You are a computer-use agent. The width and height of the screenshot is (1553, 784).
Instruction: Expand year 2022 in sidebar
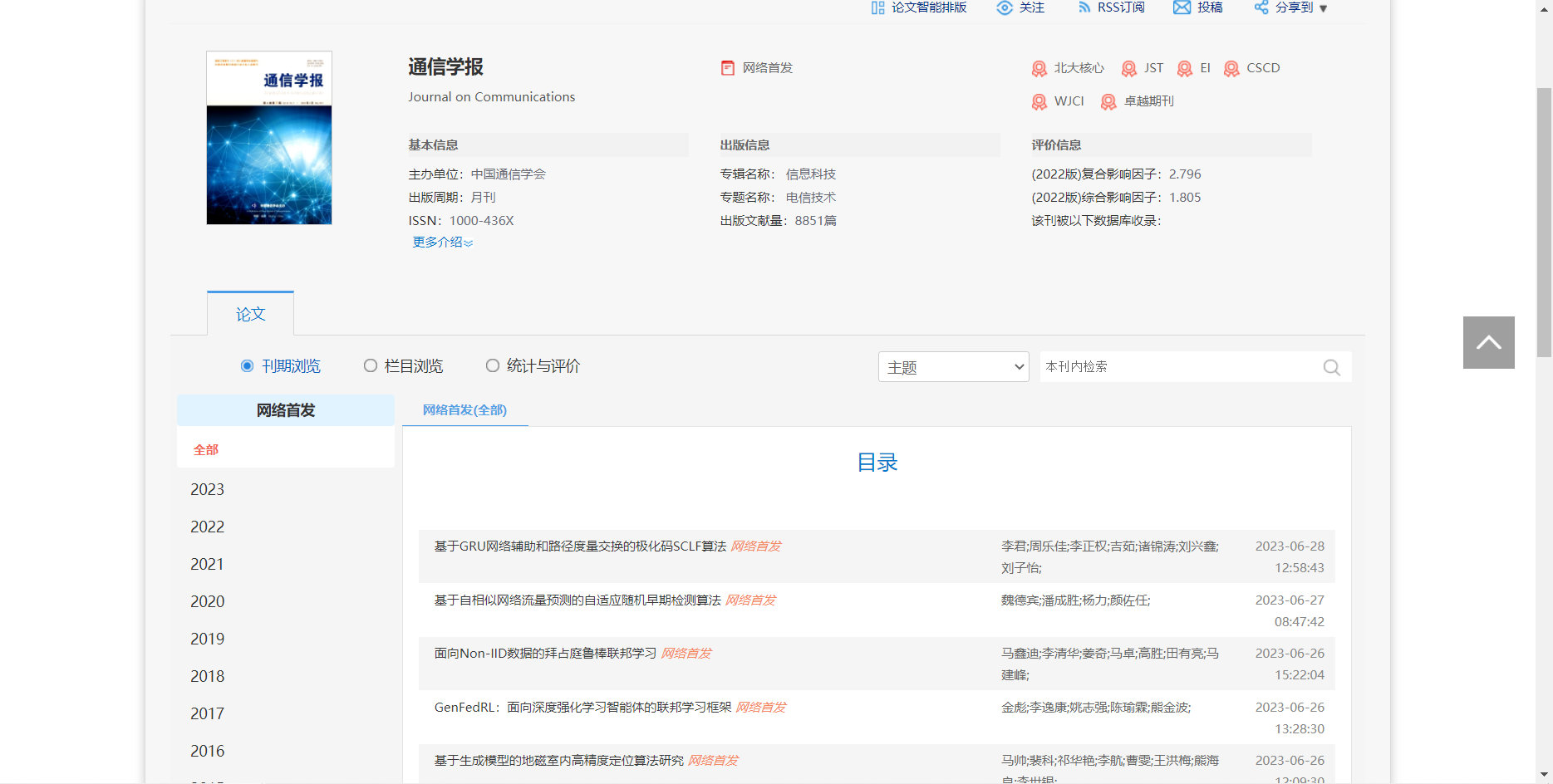207,527
